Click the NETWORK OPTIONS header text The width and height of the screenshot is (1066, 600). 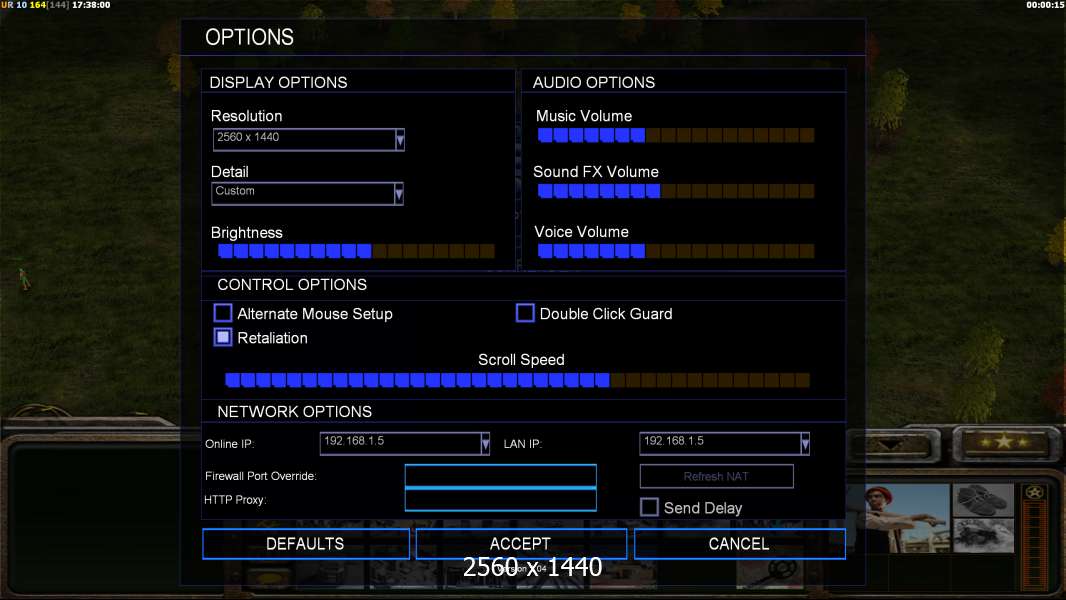point(294,412)
